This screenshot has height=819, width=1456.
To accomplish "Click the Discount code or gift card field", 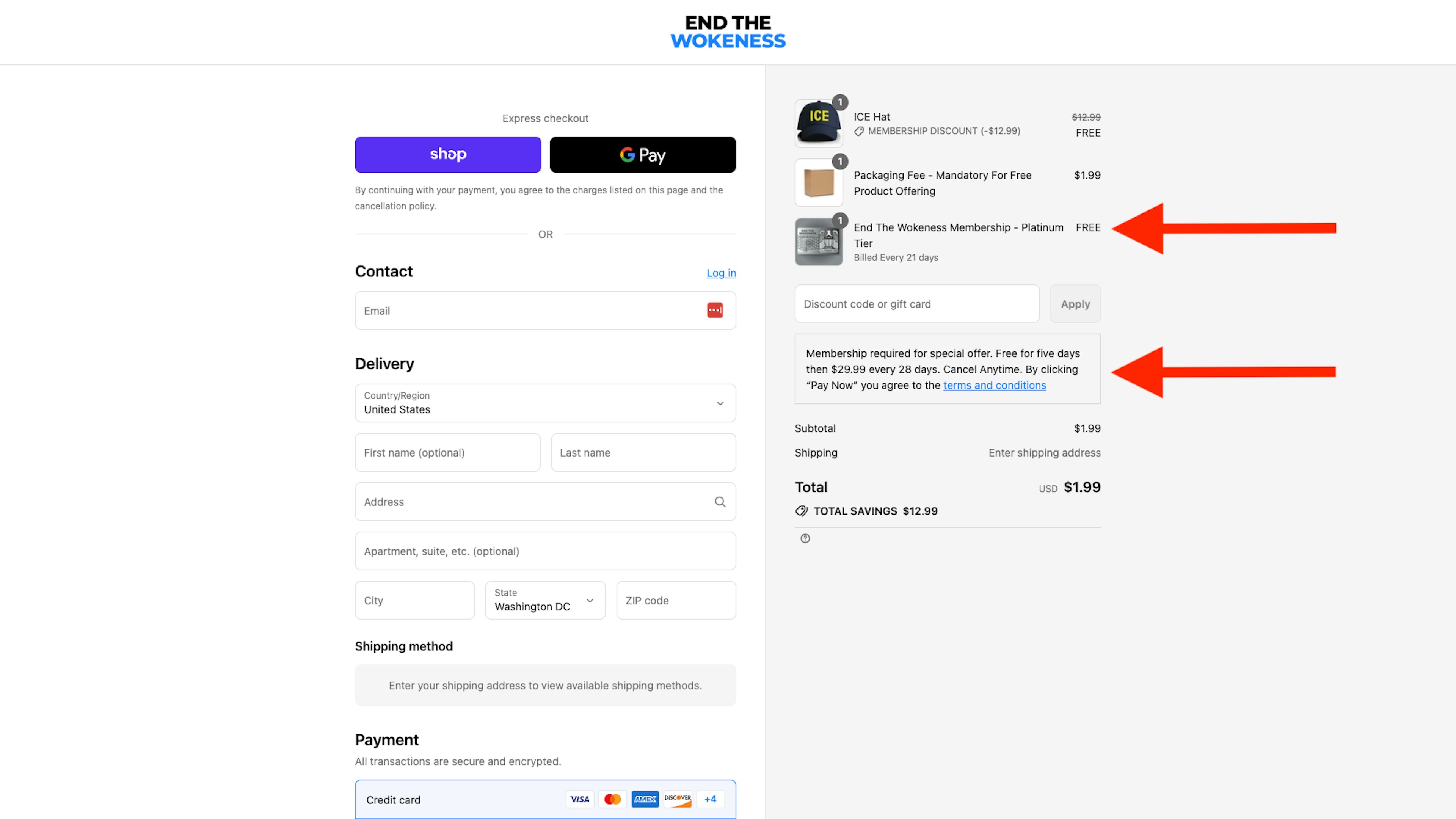I will pos(916,304).
